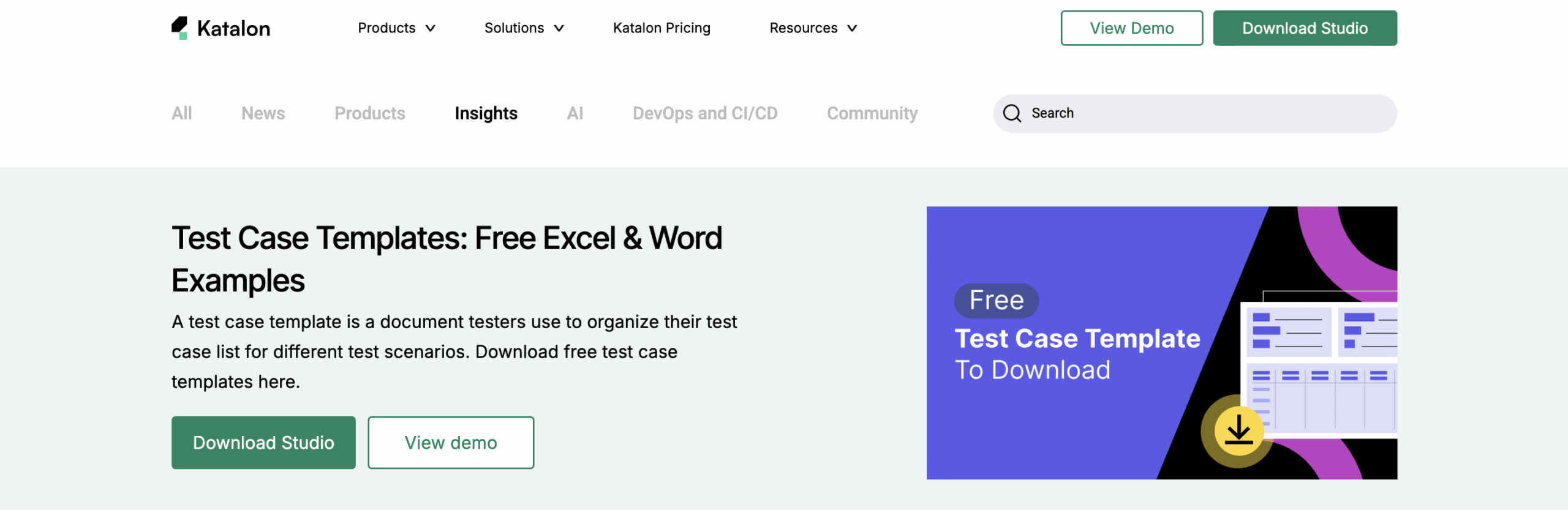Viewport: 1568px width, 510px height.
Task: Expand the Products dropdown chevron
Action: 431,28
